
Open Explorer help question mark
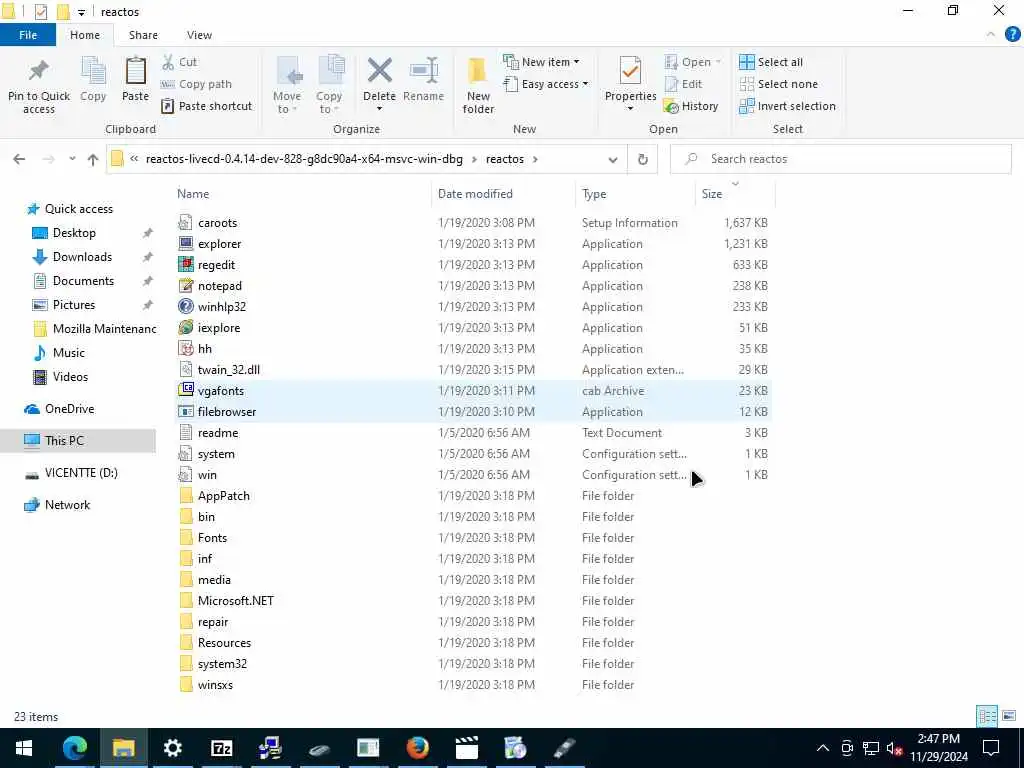coord(1012,35)
